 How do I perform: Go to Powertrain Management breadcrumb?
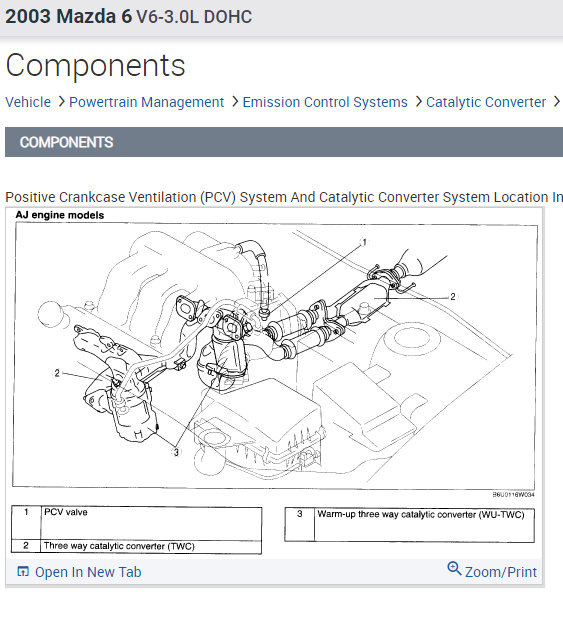[146, 102]
